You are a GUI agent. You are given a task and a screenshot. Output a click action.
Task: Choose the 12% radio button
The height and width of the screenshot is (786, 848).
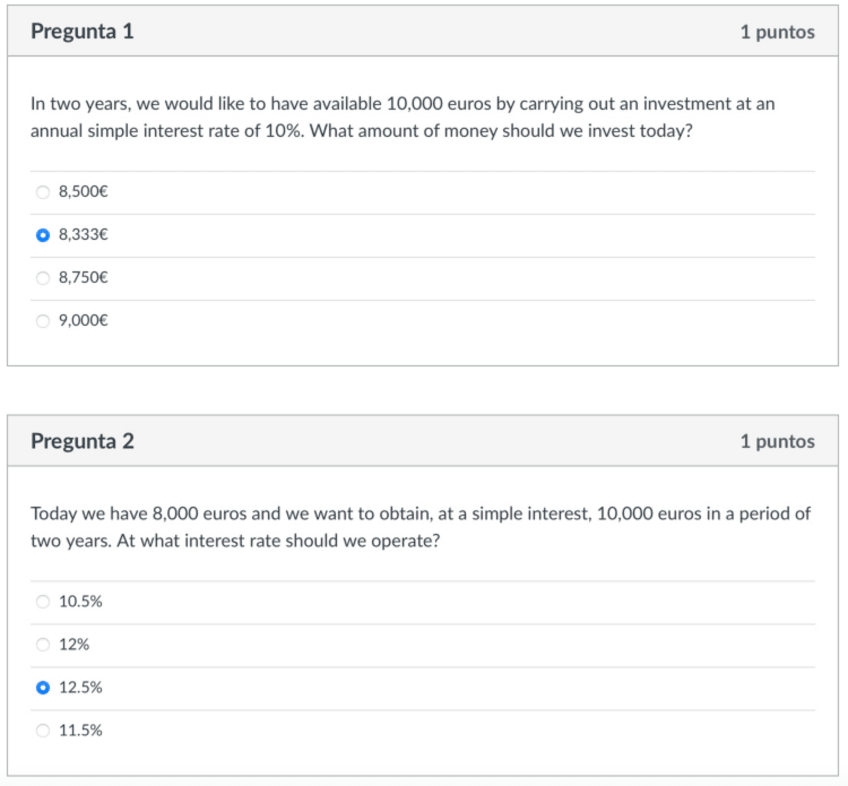[42, 645]
